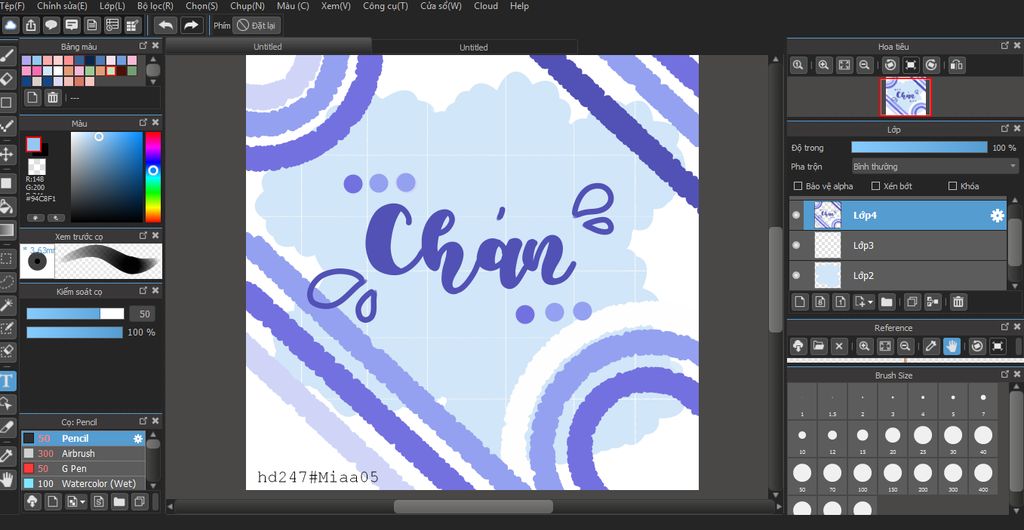Open the Bộ lọc(R) menu

click(x=155, y=6)
